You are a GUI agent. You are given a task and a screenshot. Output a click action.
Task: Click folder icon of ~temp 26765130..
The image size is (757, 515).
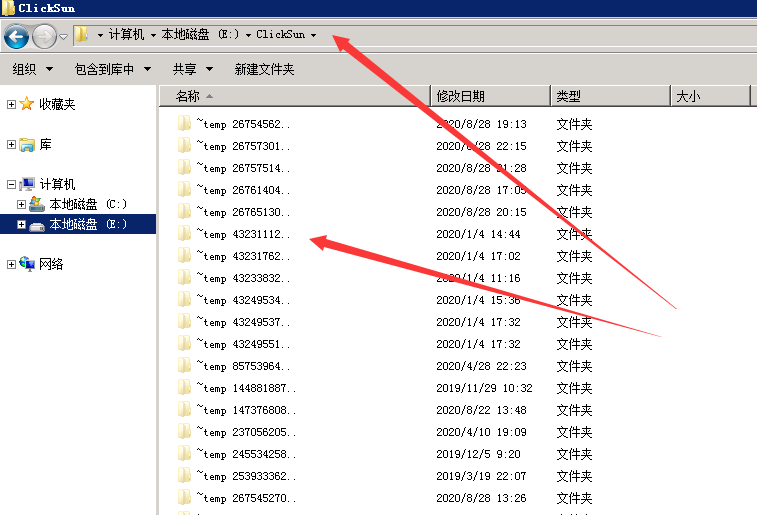coord(184,211)
